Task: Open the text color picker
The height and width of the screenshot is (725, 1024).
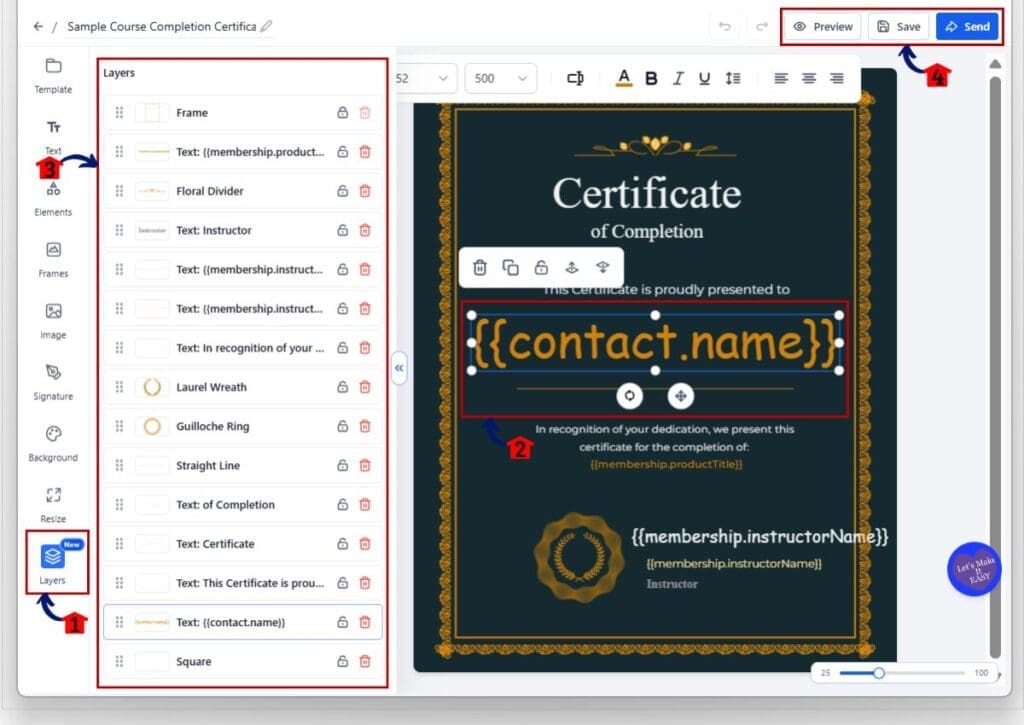Action: (624, 78)
